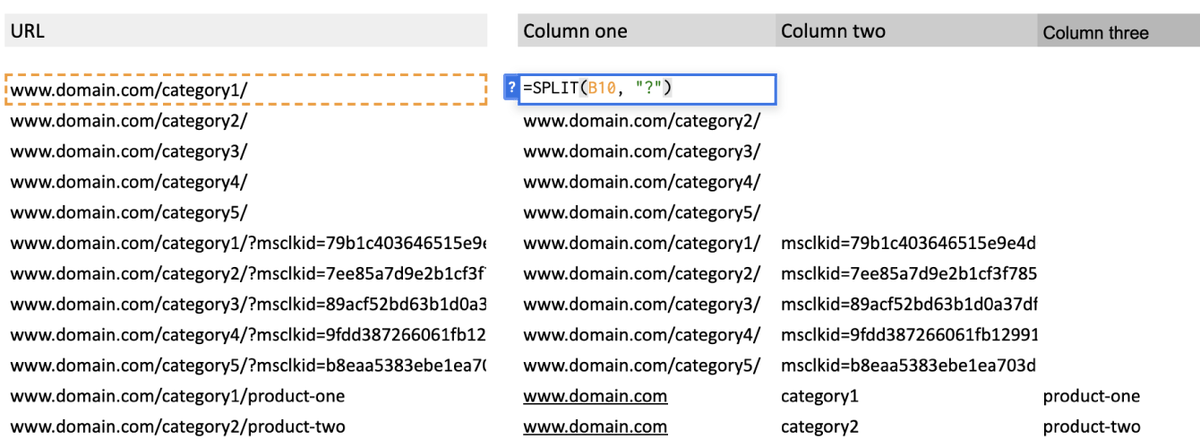Screen dimensions: 1200x448
Task: Click URL cell with msclkid=79b1c403646515e9
Action: [x=248, y=243]
